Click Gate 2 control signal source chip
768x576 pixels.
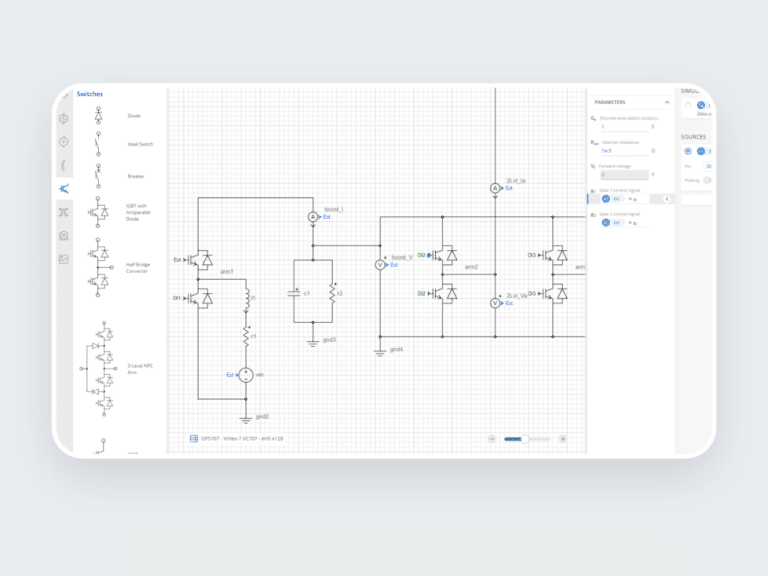tap(612, 223)
